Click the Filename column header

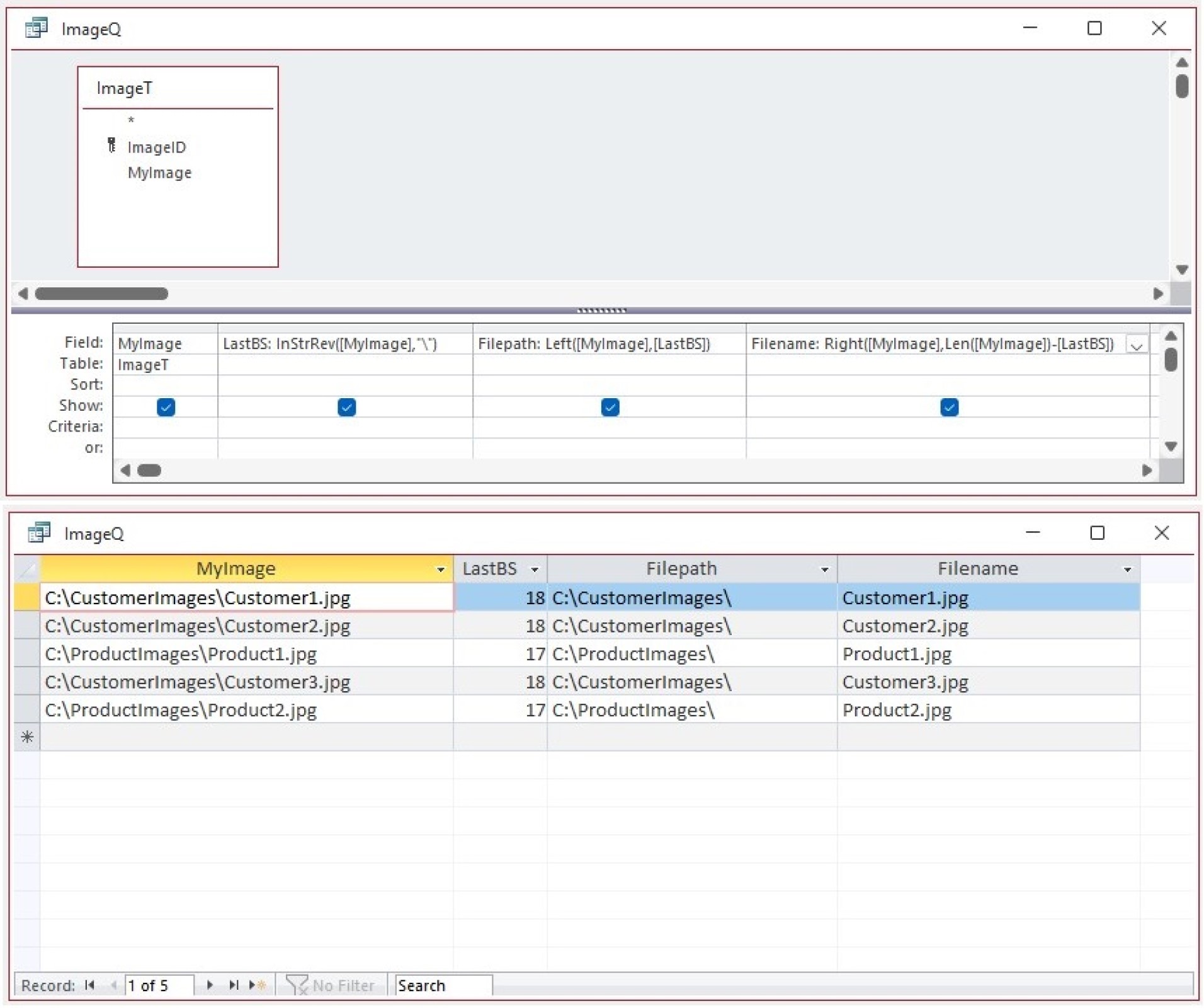pos(977,569)
